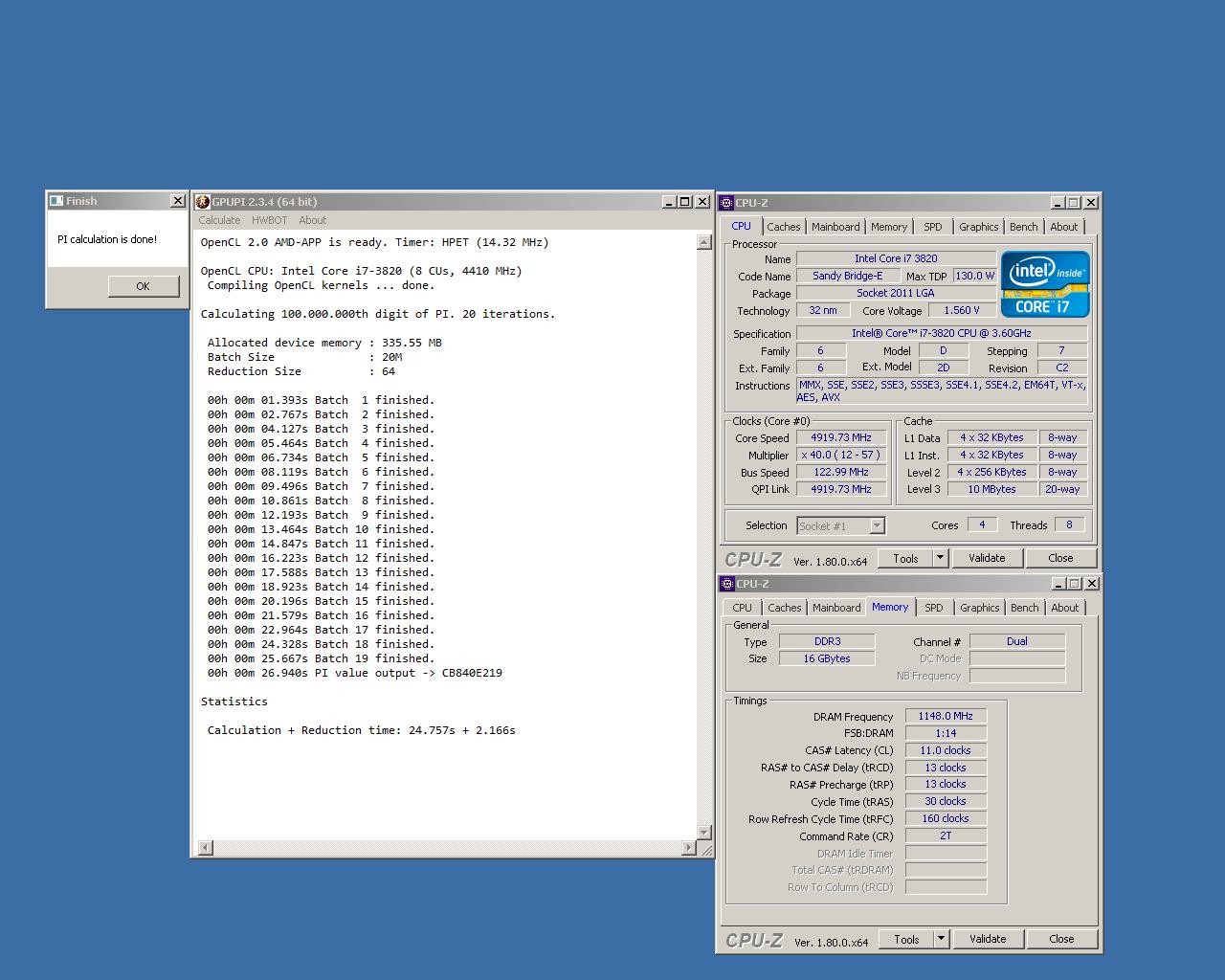Image resolution: width=1225 pixels, height=980 pixels.
Task: Click the Bus Speed 122.99 MHz value
Action: click(841, 472)
